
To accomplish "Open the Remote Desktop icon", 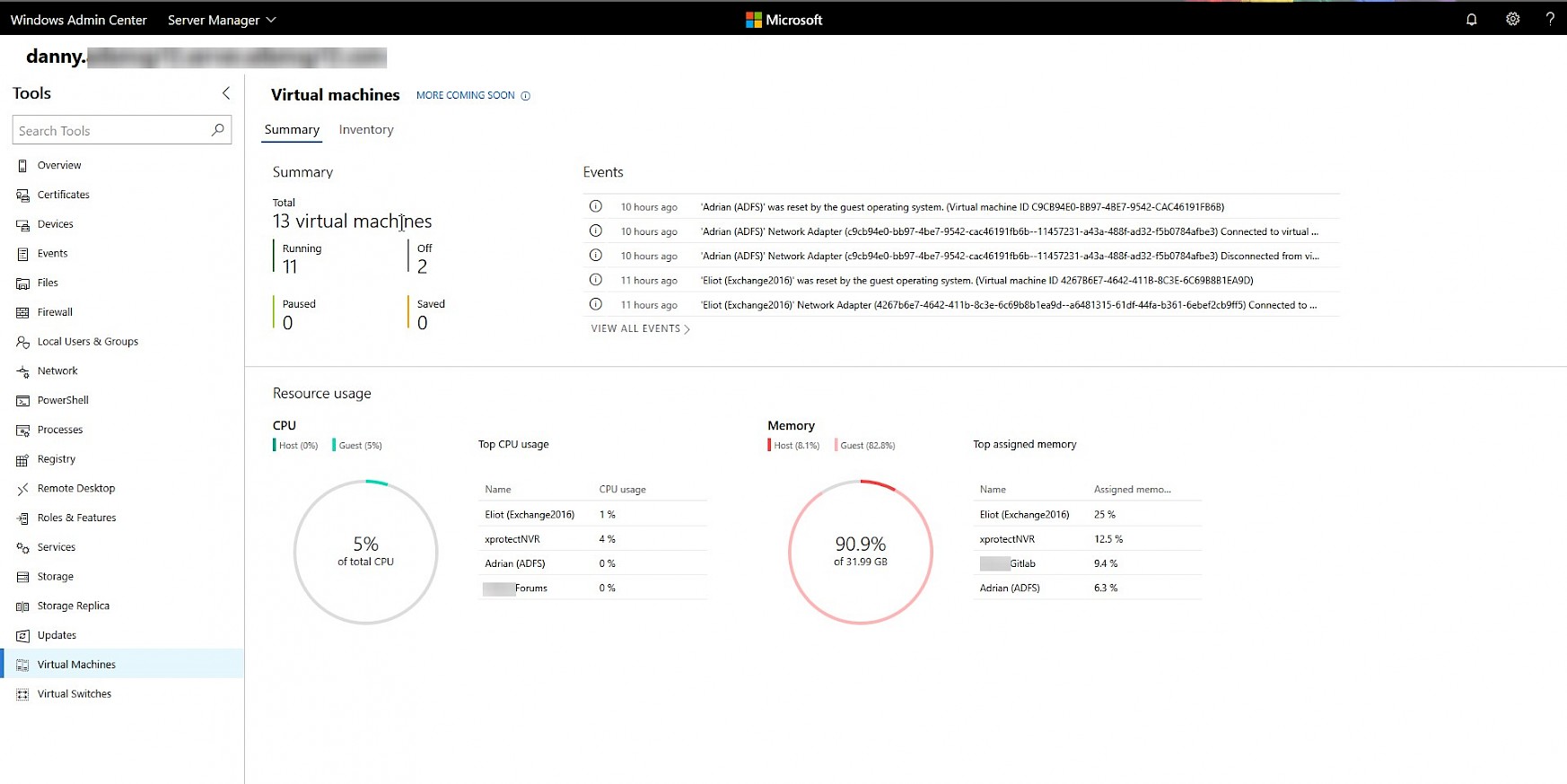I will click(22, 489).
